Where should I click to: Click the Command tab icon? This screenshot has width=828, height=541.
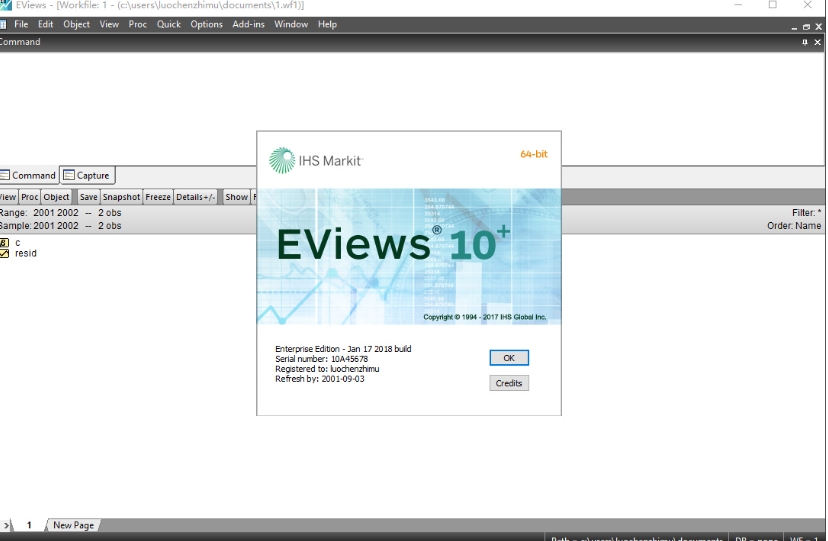click(x=5, y=175)
